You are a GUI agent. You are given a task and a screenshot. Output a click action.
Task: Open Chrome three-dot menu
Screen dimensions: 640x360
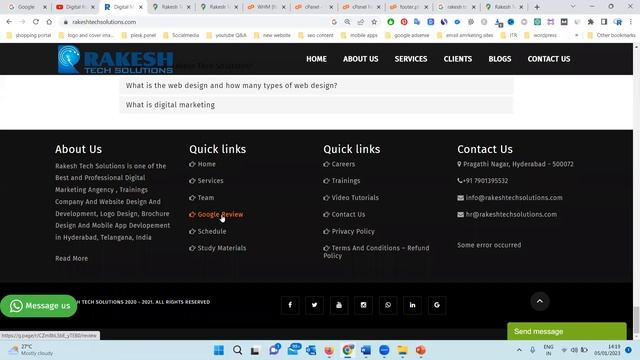tap(631, 22)
